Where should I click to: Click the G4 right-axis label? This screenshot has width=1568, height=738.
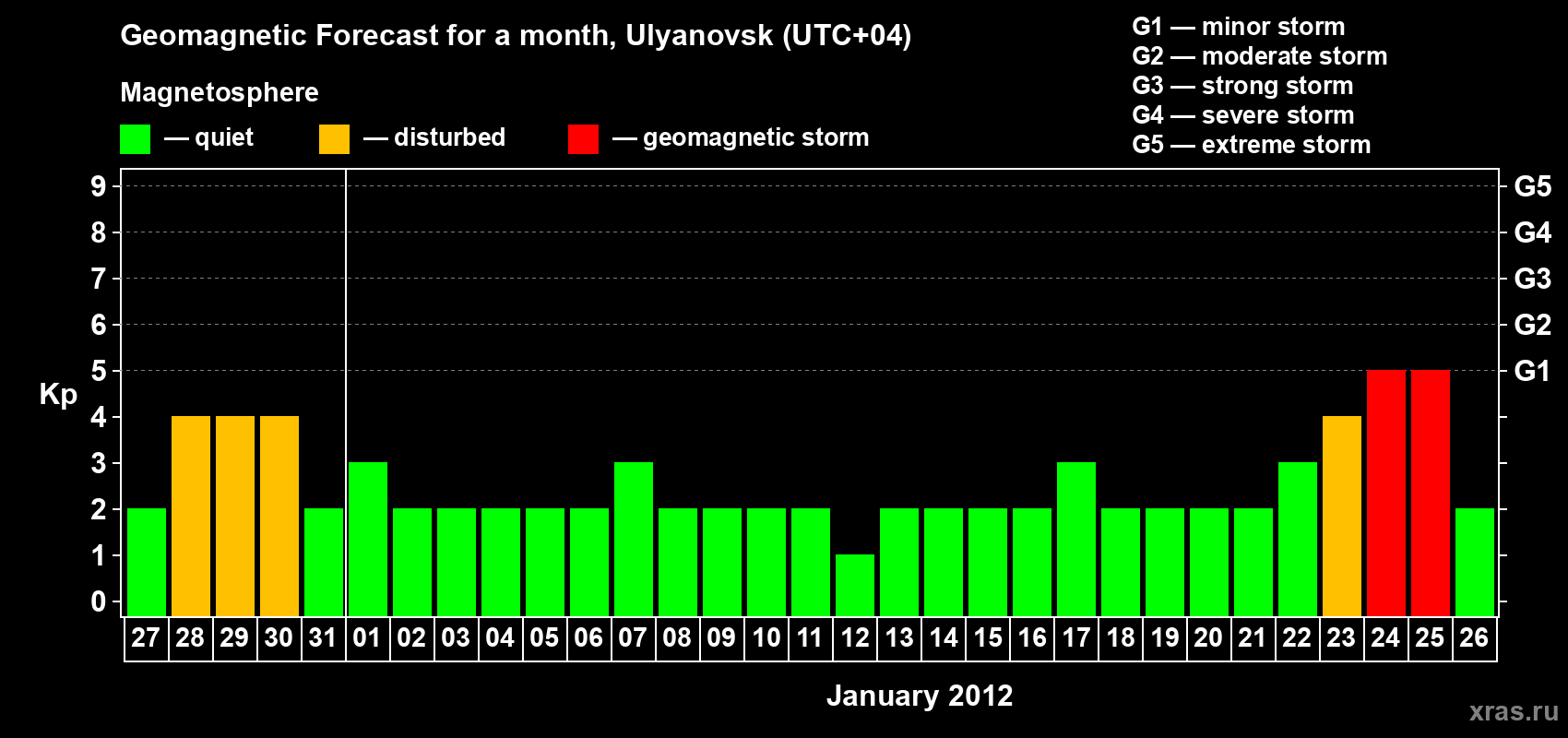(x=1533, y=232)
